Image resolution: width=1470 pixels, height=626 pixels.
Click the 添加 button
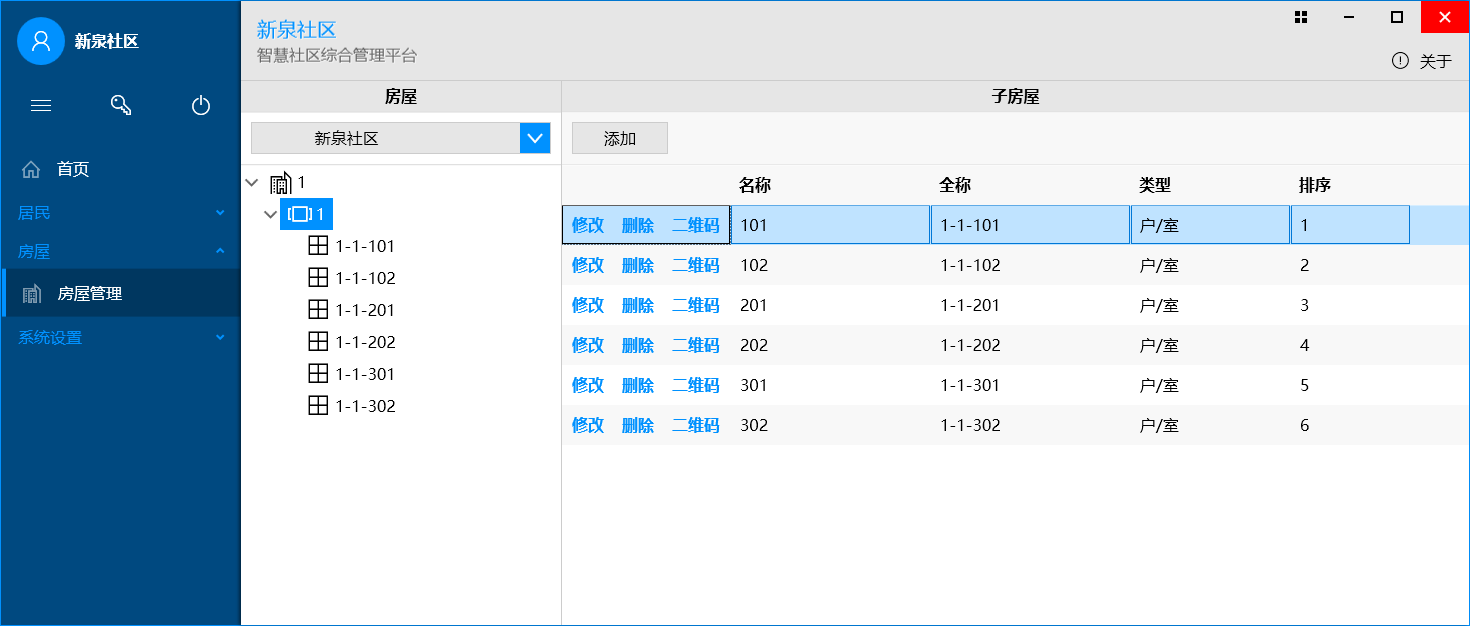pyautogui.click(x=620, y=139)
